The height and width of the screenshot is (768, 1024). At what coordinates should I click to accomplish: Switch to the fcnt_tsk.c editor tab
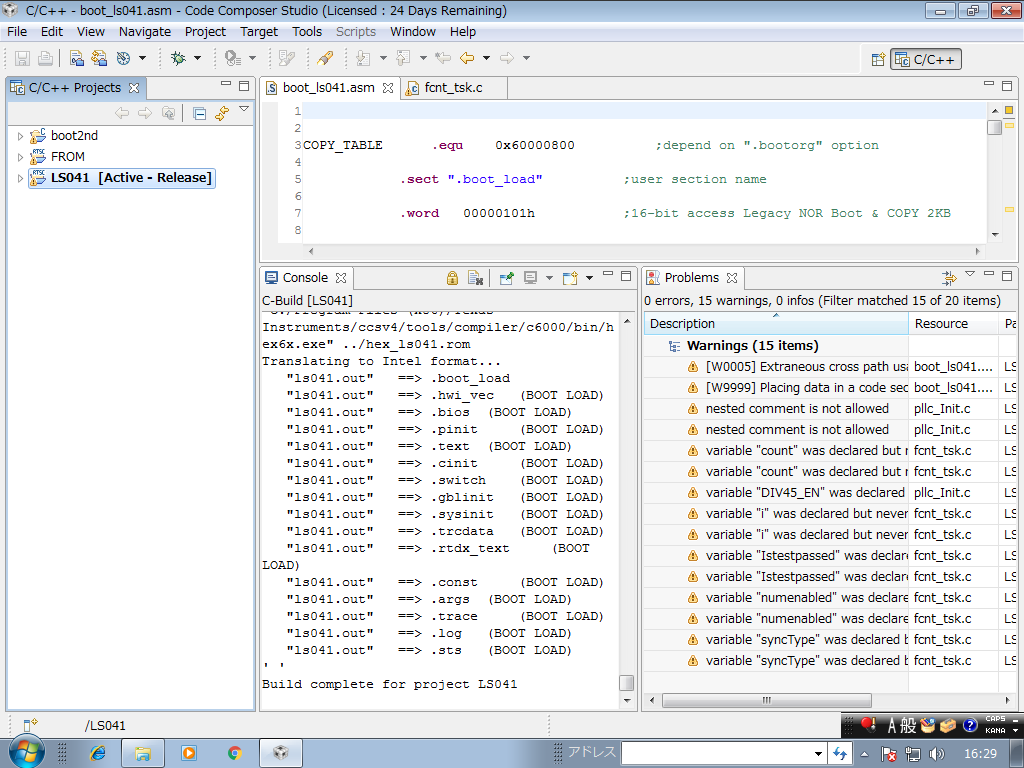[x=453, y=88]
